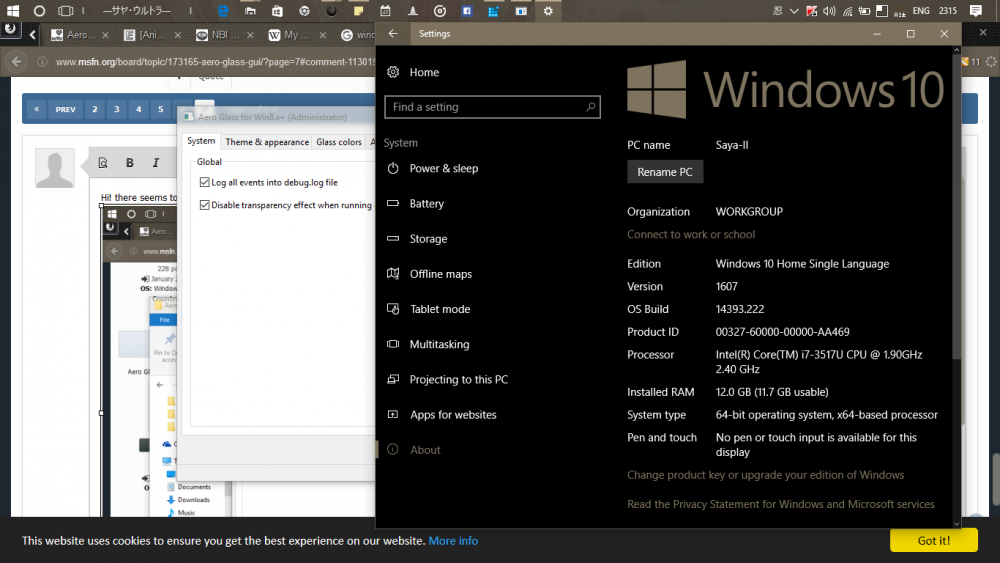1000x563 pixels.
Task: Click Italic in forum editor toolbar
Action: point(156,163)
